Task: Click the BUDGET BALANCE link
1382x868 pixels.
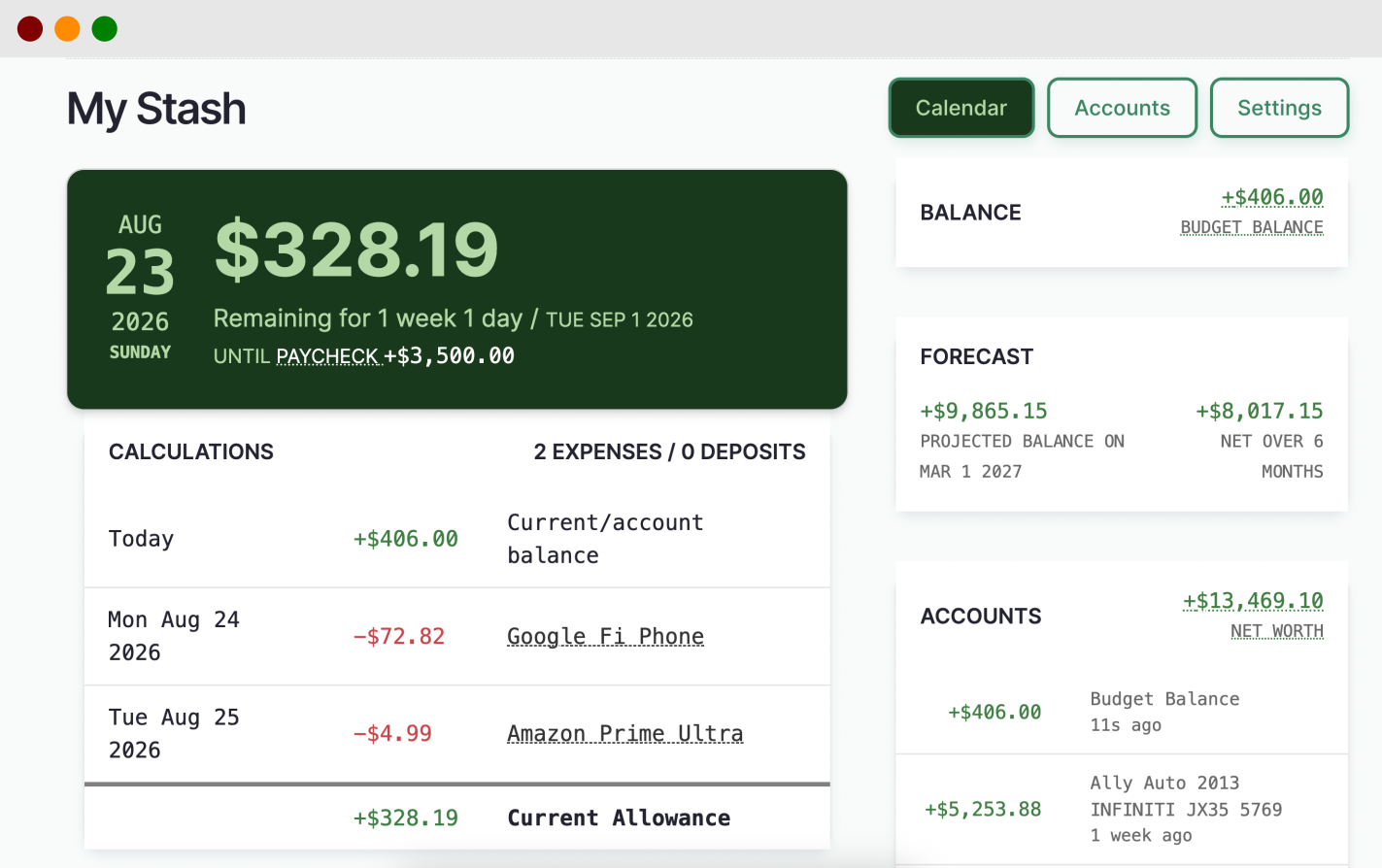Action: click(1252, 227)
